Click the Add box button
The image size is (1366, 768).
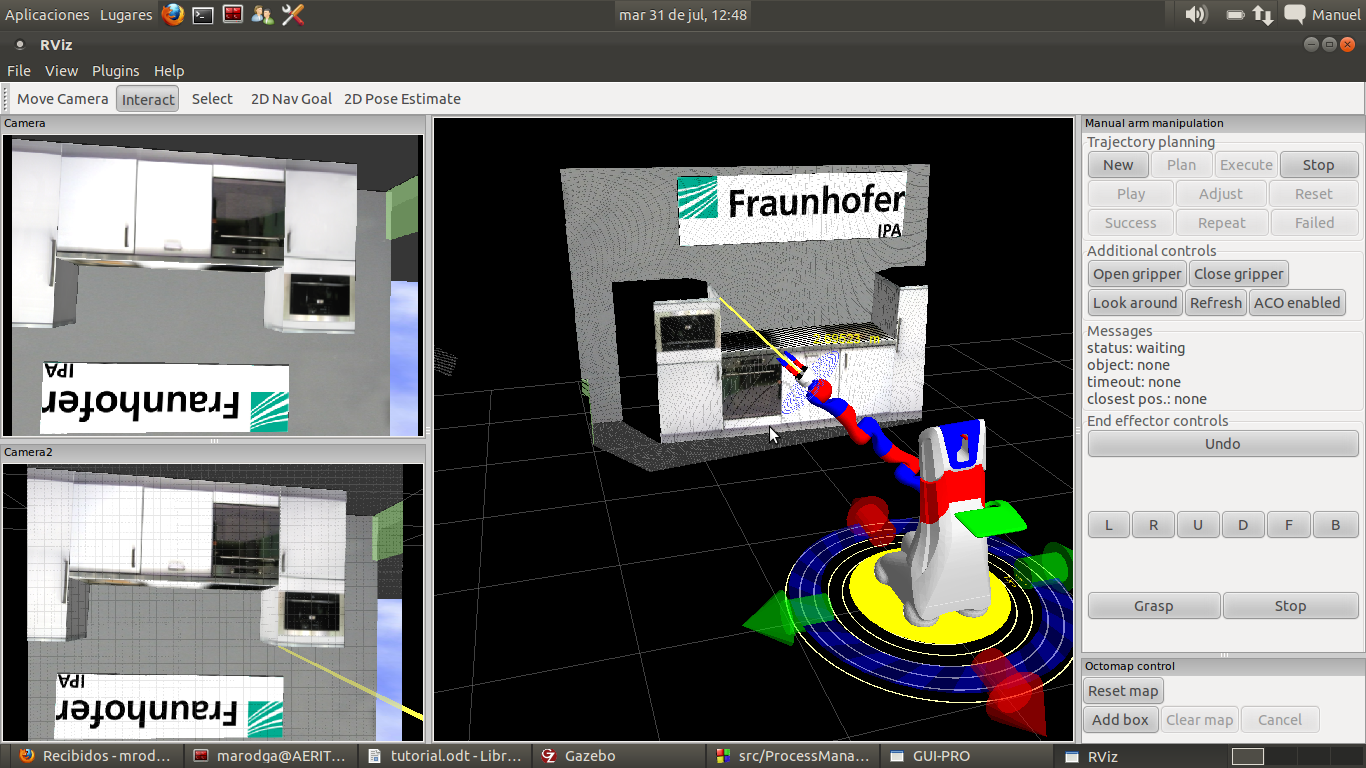pos(1120,720)
